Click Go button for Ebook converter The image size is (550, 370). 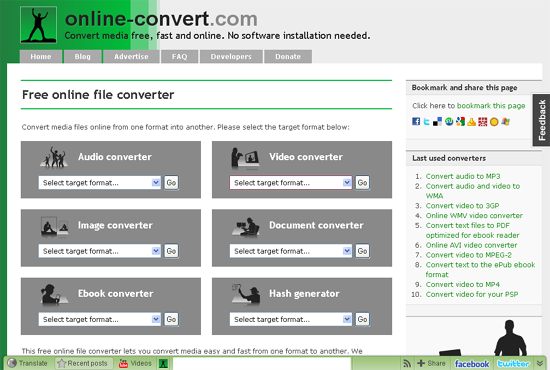pos(171,319)
